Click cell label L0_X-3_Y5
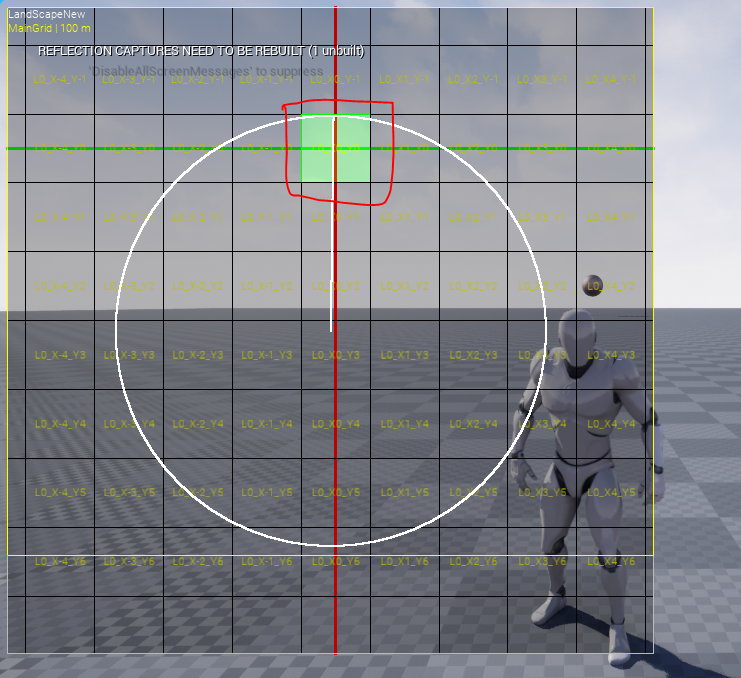The height and width of the screenshot is (678, 741). (129, 493)
